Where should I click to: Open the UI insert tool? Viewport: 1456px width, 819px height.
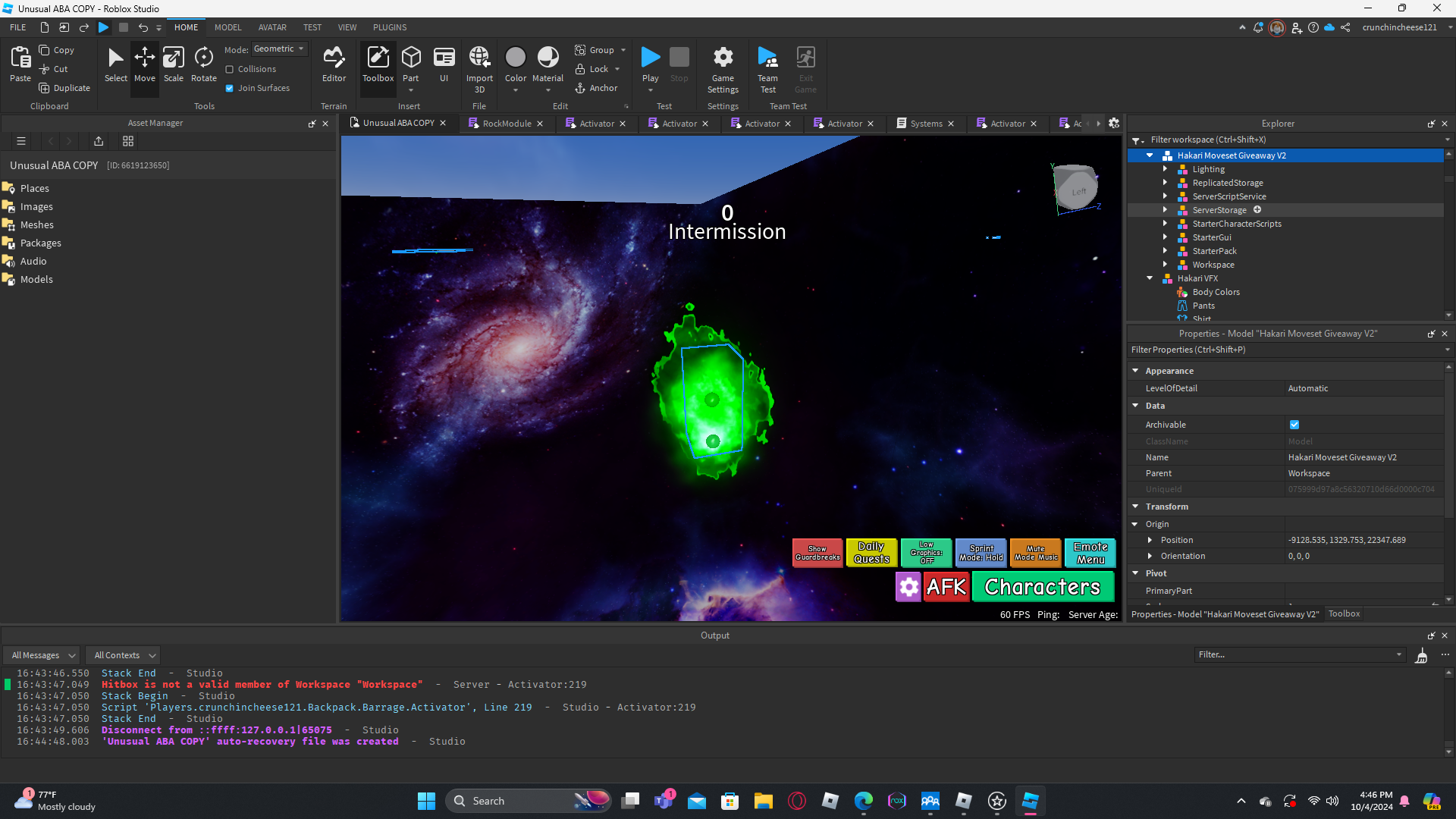(x=444, y=64)
